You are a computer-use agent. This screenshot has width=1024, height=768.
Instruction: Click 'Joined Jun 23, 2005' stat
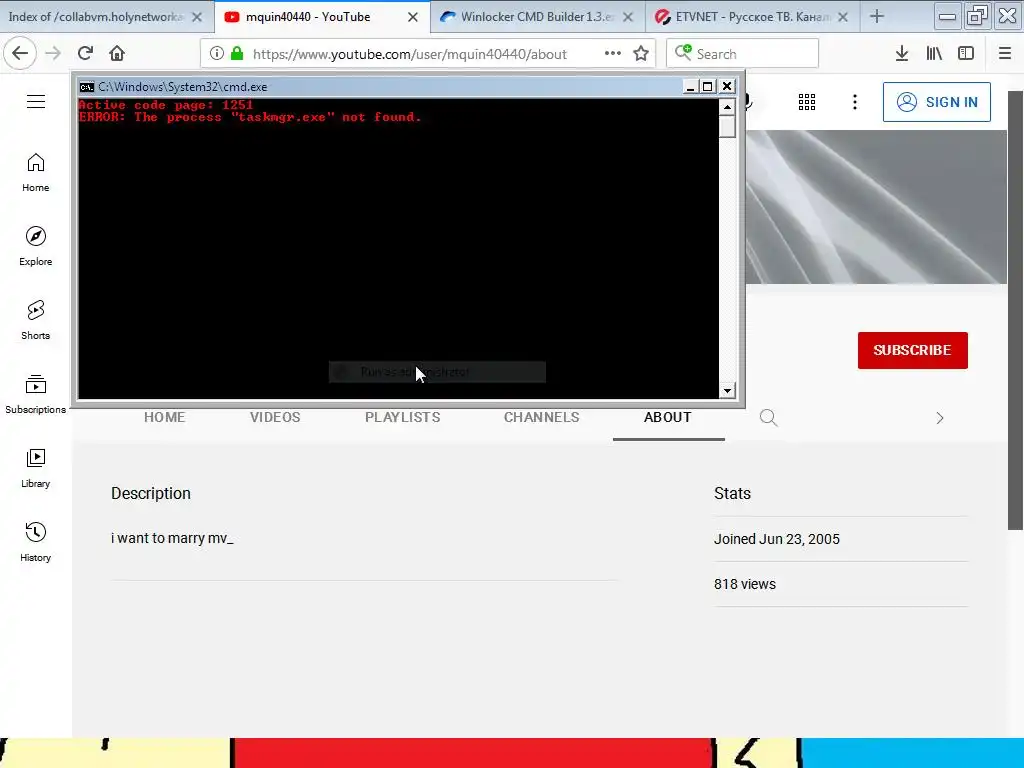coord(776,539)
